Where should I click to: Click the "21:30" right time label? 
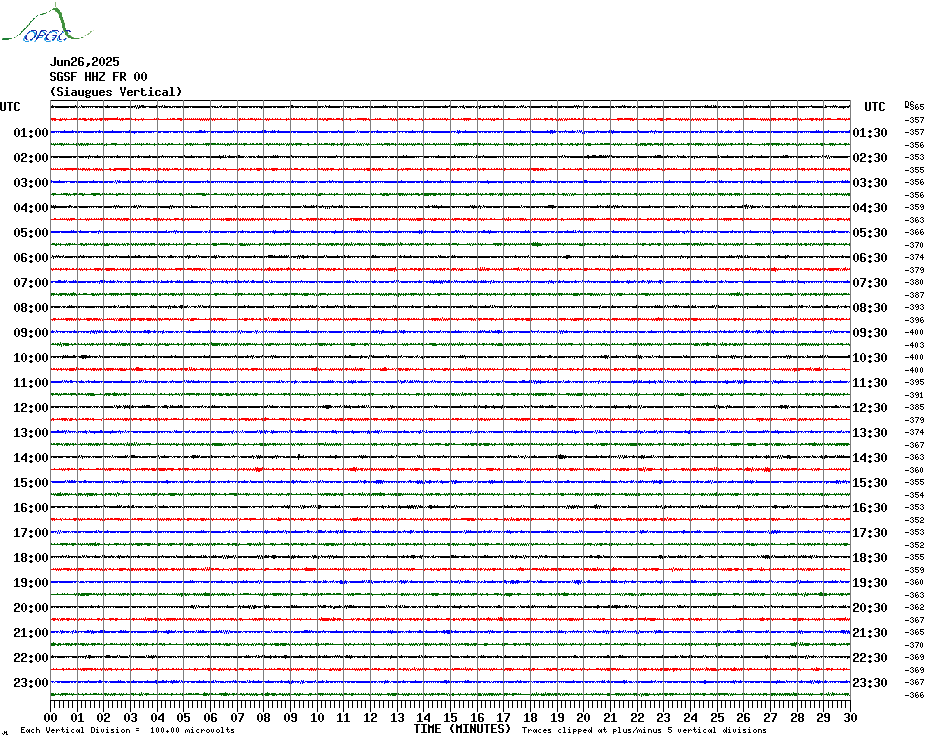[x=870, y=632]
